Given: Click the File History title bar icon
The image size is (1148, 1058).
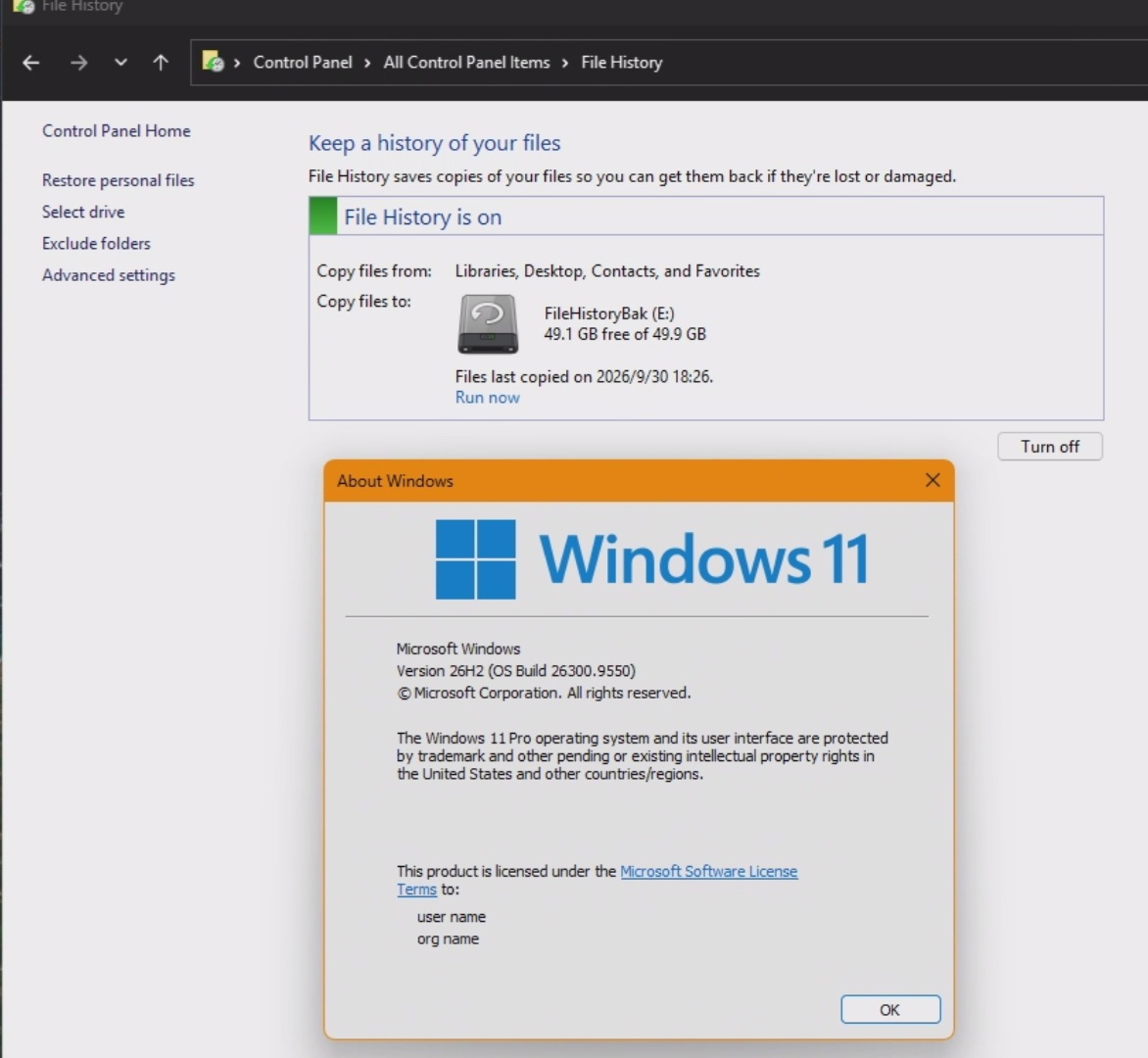Looking at the screenshot, I should [24, 6].
